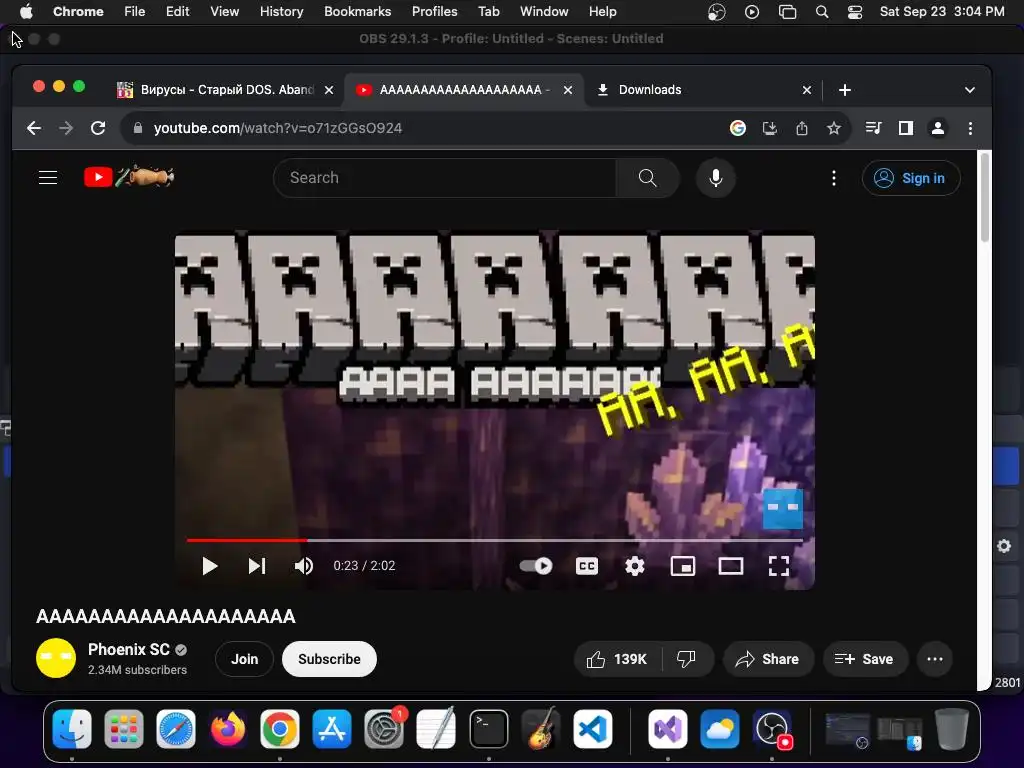This screenshot has height=768, width=1024.
Task: Click the search magnifier button on YouTube
Action: tap(647, 178)
